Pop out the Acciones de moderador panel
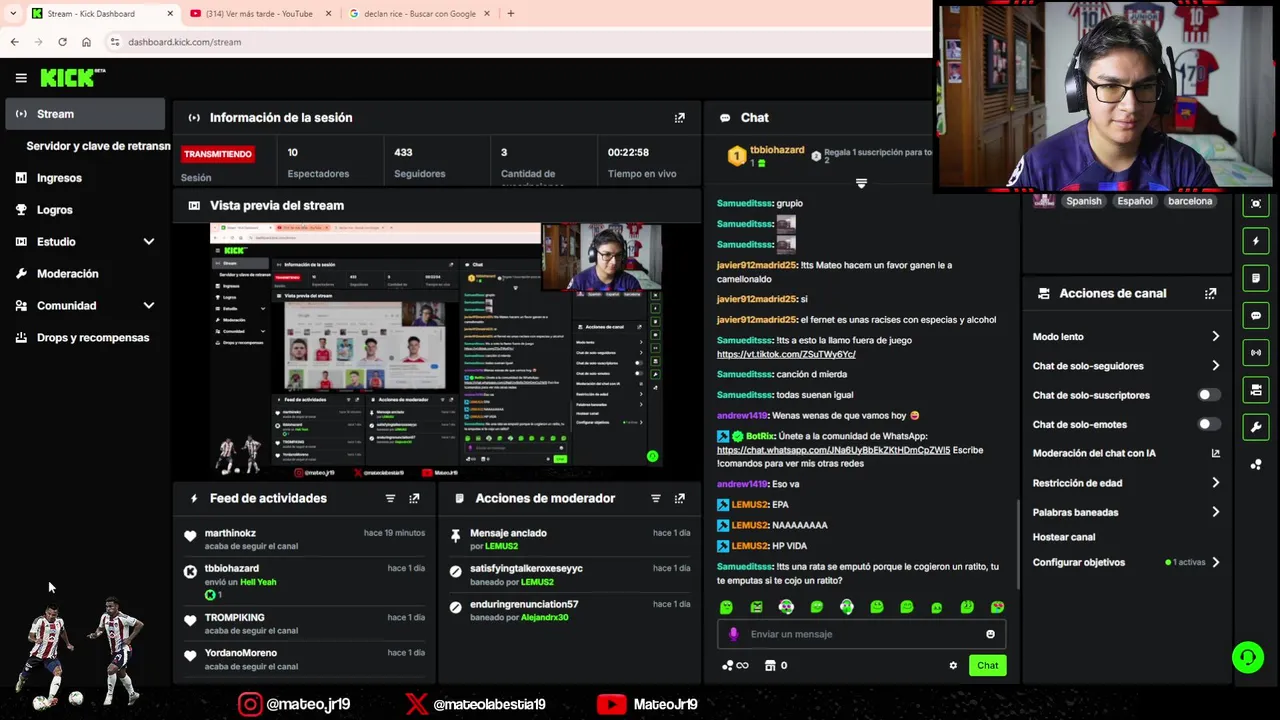This screenshot has height=720, width=1280. click(x=680, y=498)
